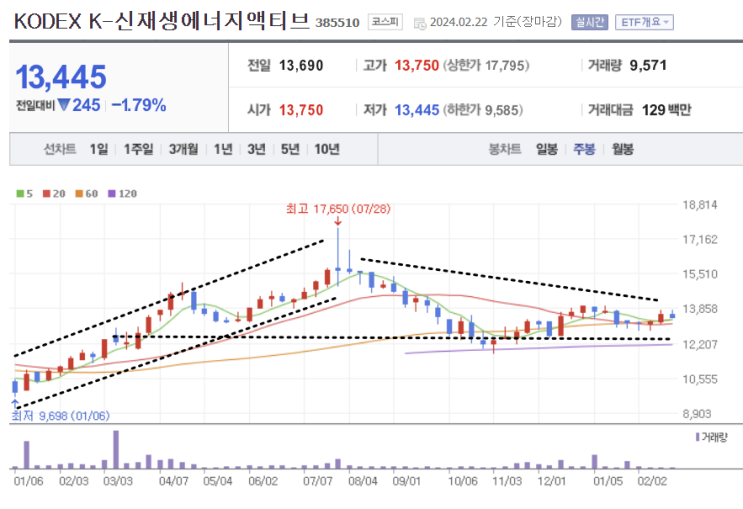Click the clock icon beside the date
Image resolution: width=743 pixels, height=509 pixels.
tap(419, 23)
